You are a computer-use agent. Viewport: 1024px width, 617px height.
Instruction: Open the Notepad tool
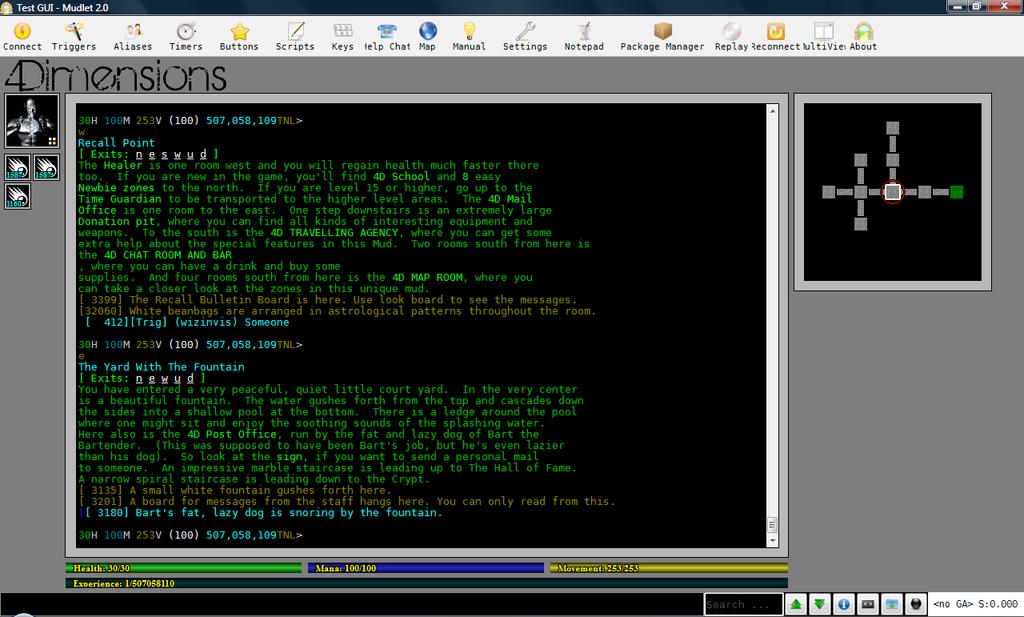[584, 37]
